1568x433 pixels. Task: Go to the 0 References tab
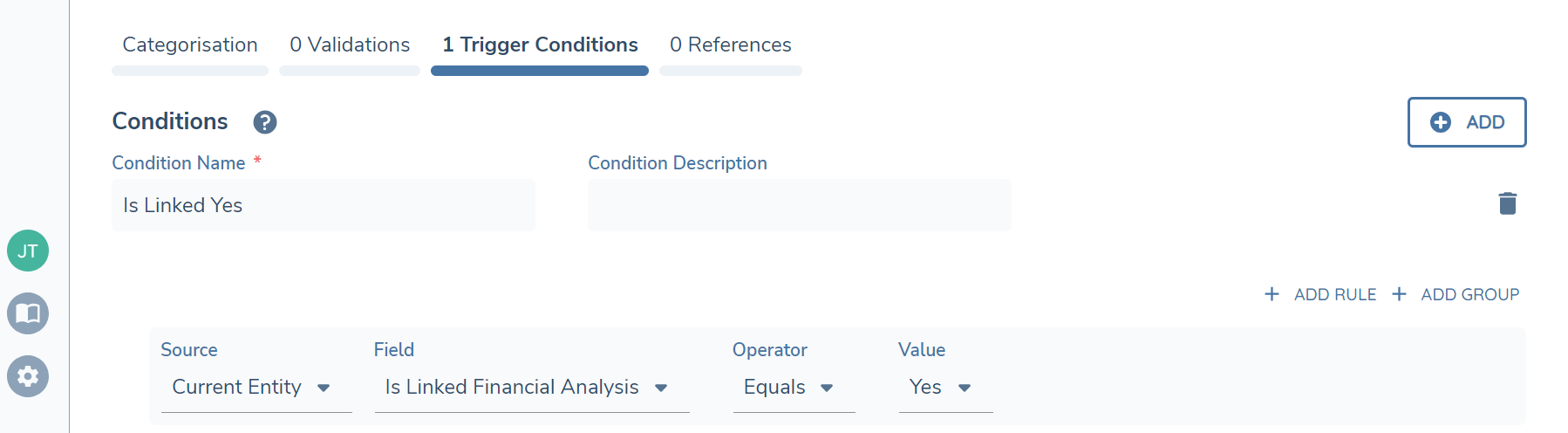731,45
